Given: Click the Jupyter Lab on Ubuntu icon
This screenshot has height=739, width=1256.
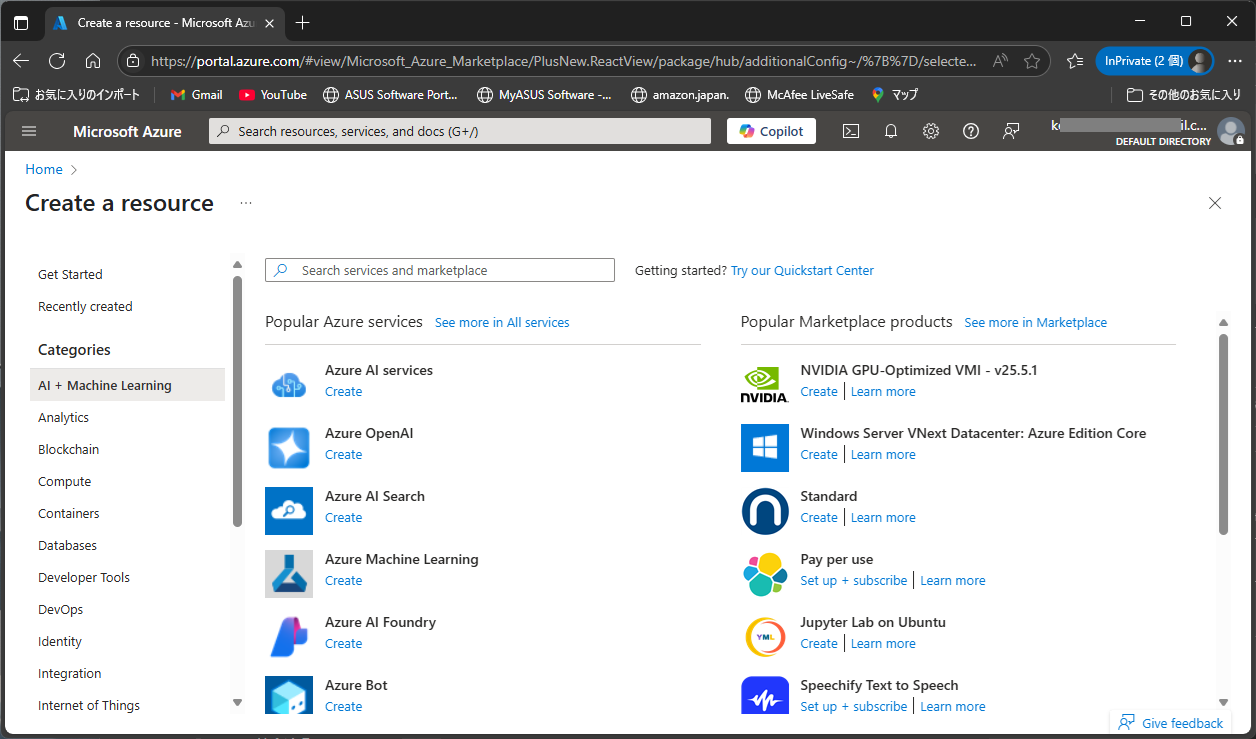Looking at the screenshot, I should 765,637.
